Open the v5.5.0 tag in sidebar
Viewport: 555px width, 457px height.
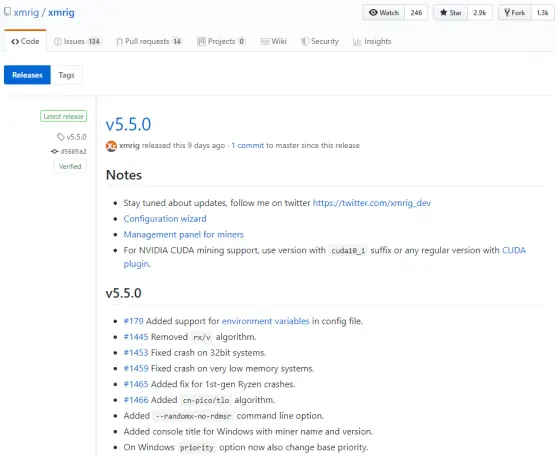pyautogui.click(x=72, y=137)
